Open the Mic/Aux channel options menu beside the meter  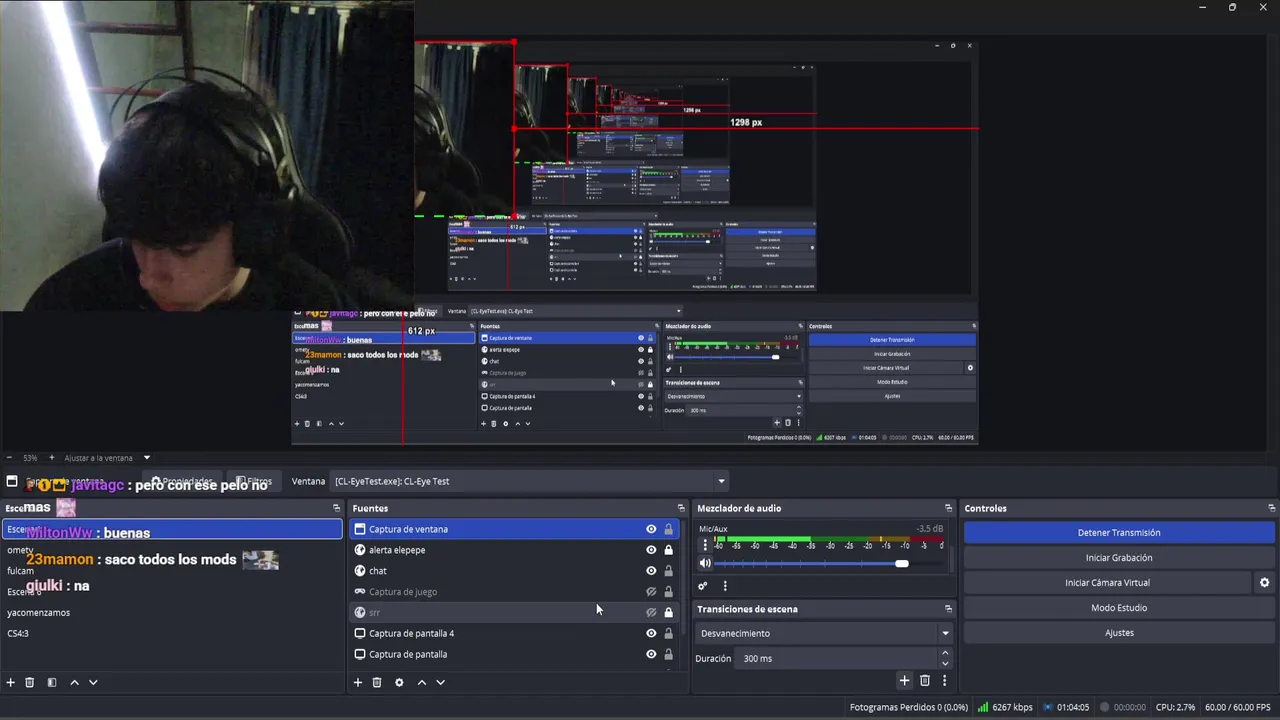pos(705,545)
